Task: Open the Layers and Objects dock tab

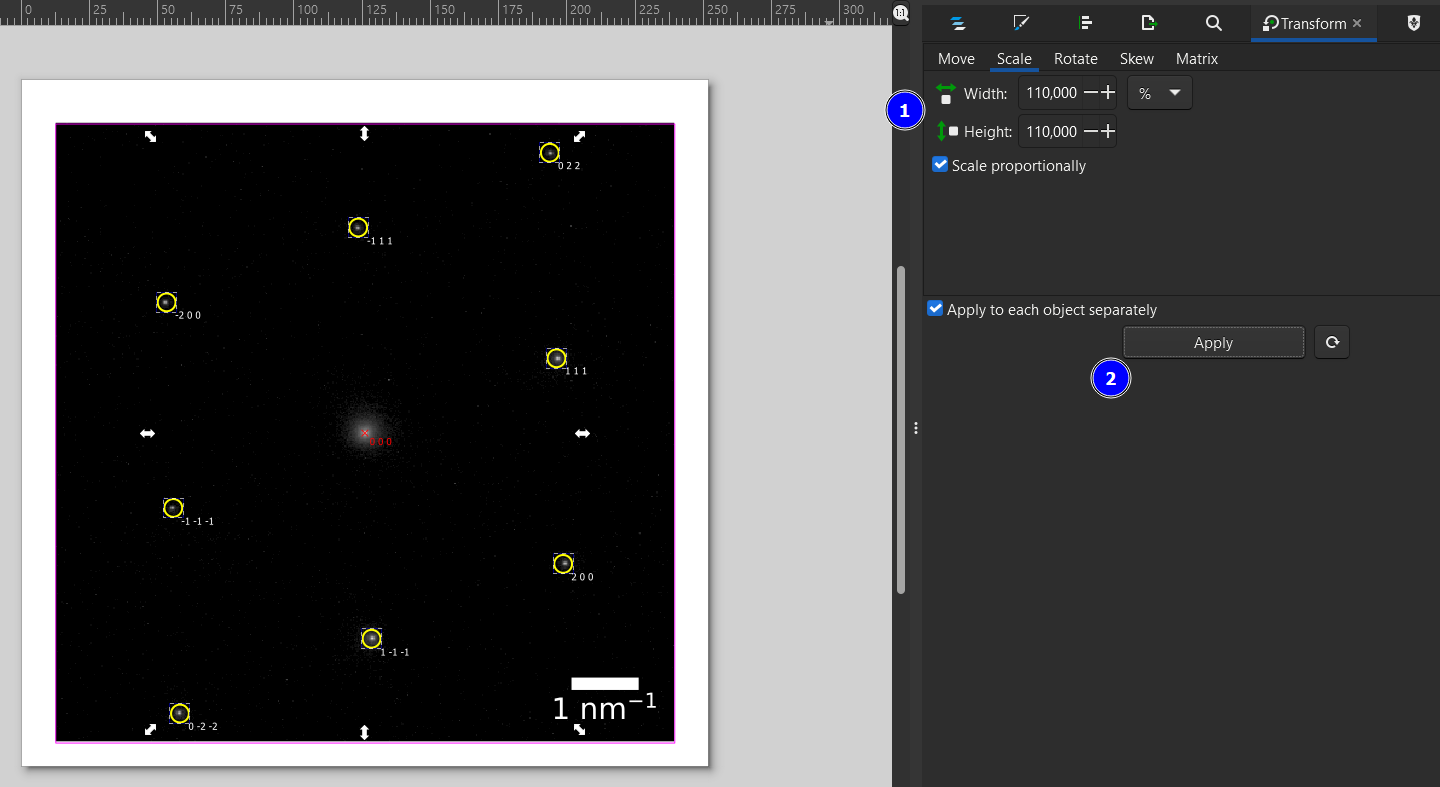Action: (x=957, y=23)
